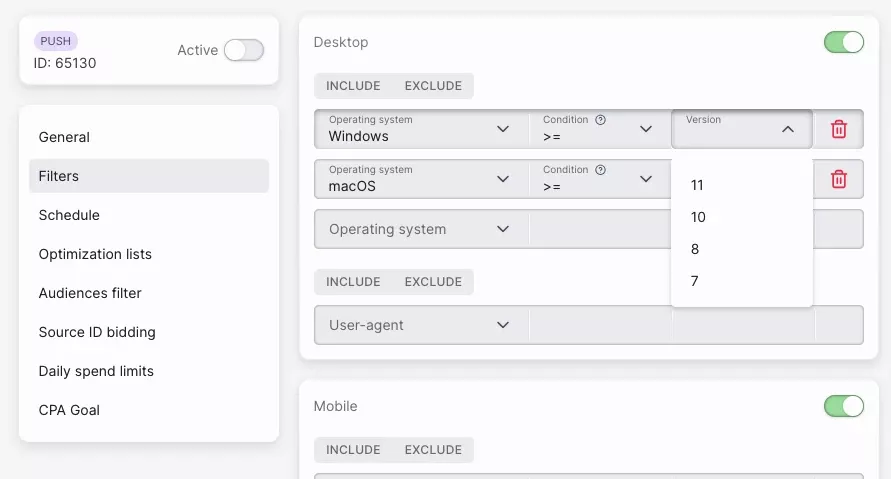Screen dimensions: 891x479
Task: Select the Filters section
Action: pyautogui.click(x=149, y=176)
